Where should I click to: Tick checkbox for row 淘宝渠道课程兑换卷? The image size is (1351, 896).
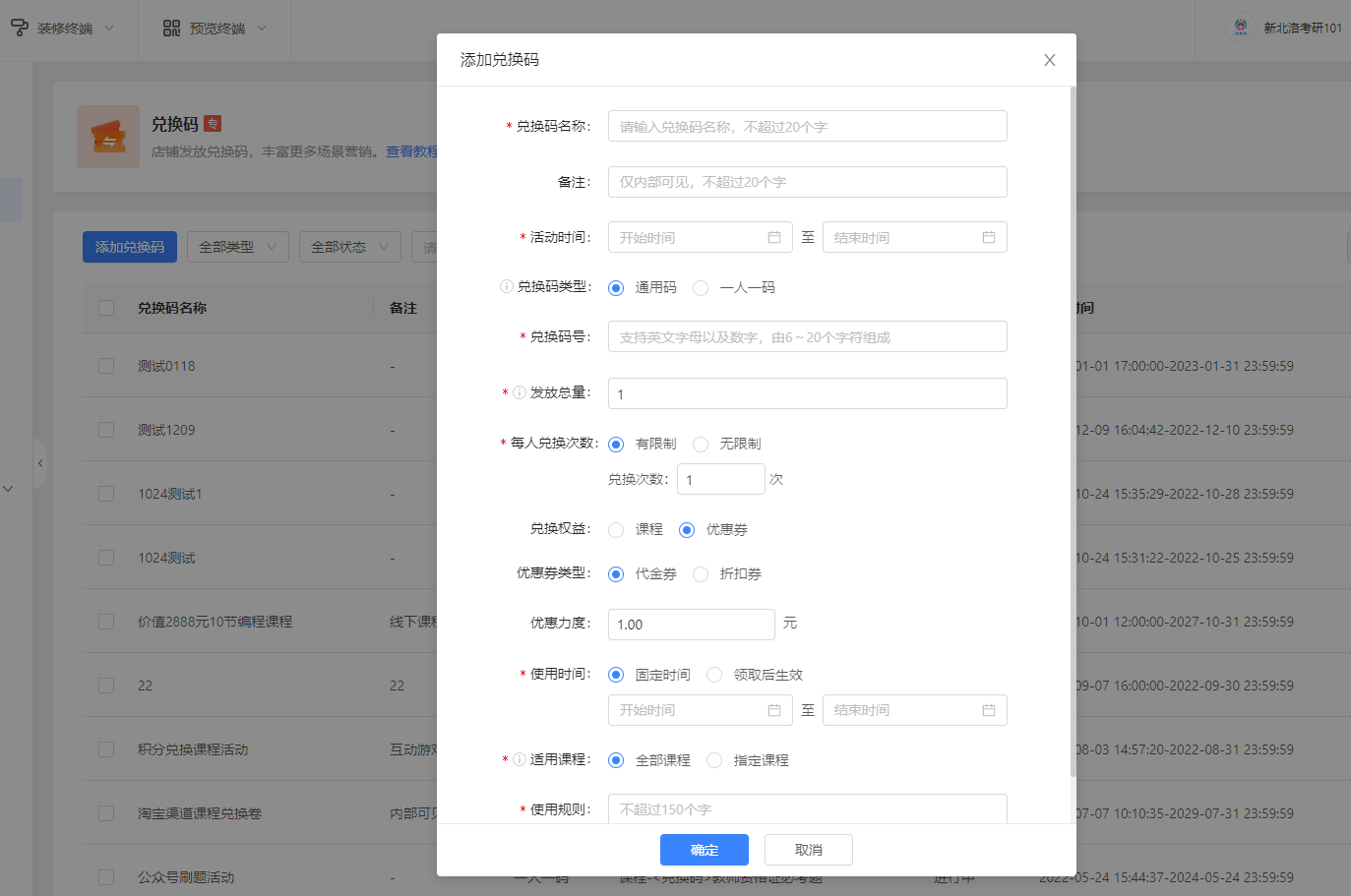coord(106,813)
